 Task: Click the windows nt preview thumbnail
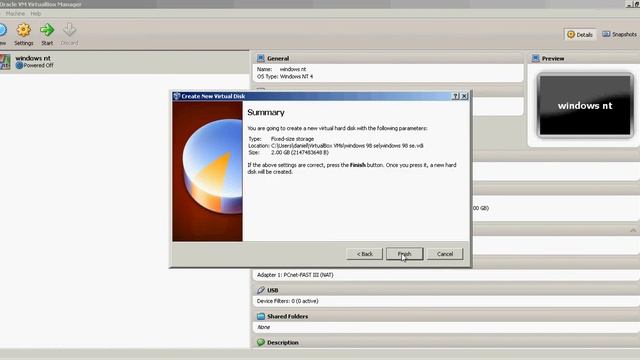coord(585,105)
